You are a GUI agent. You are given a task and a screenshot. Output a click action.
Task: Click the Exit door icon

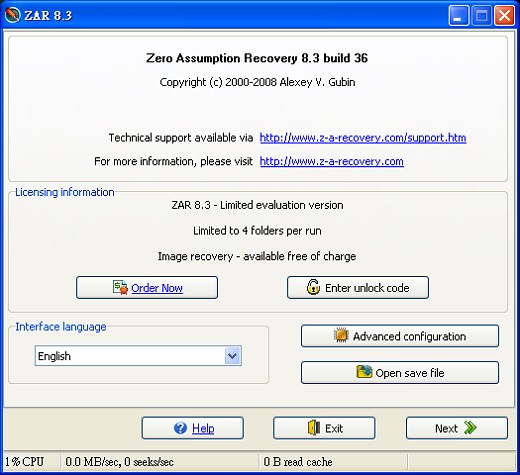(314, 428)
